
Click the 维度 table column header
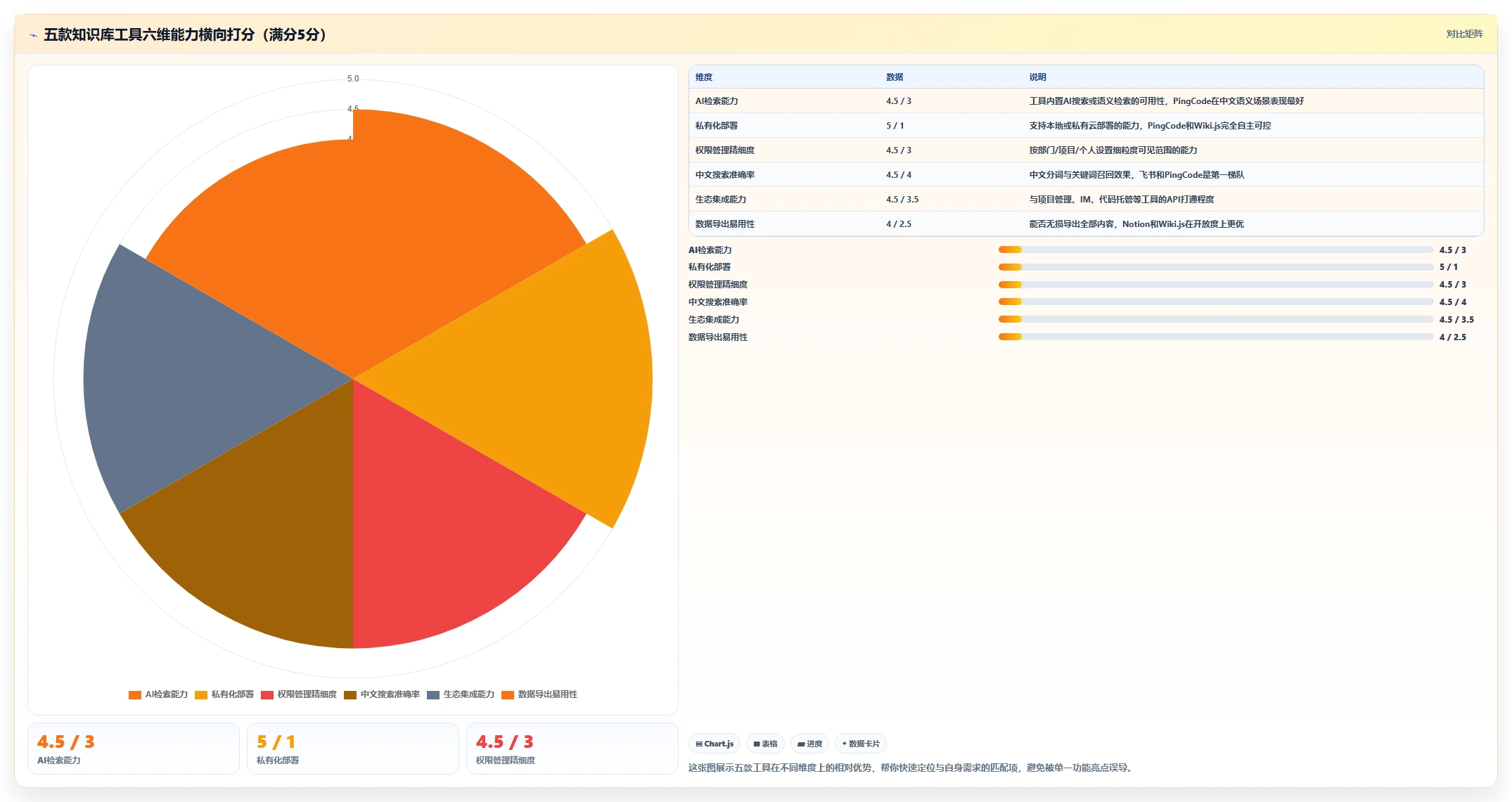(x=704, y=77)
